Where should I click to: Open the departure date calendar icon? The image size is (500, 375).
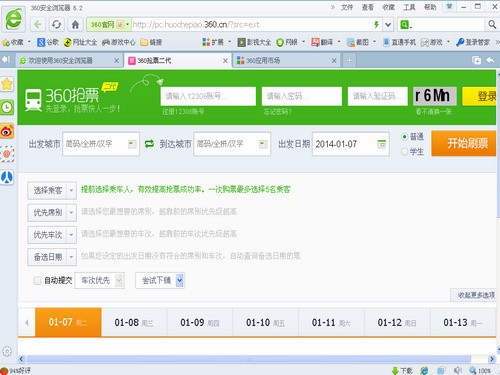[381, 144]
